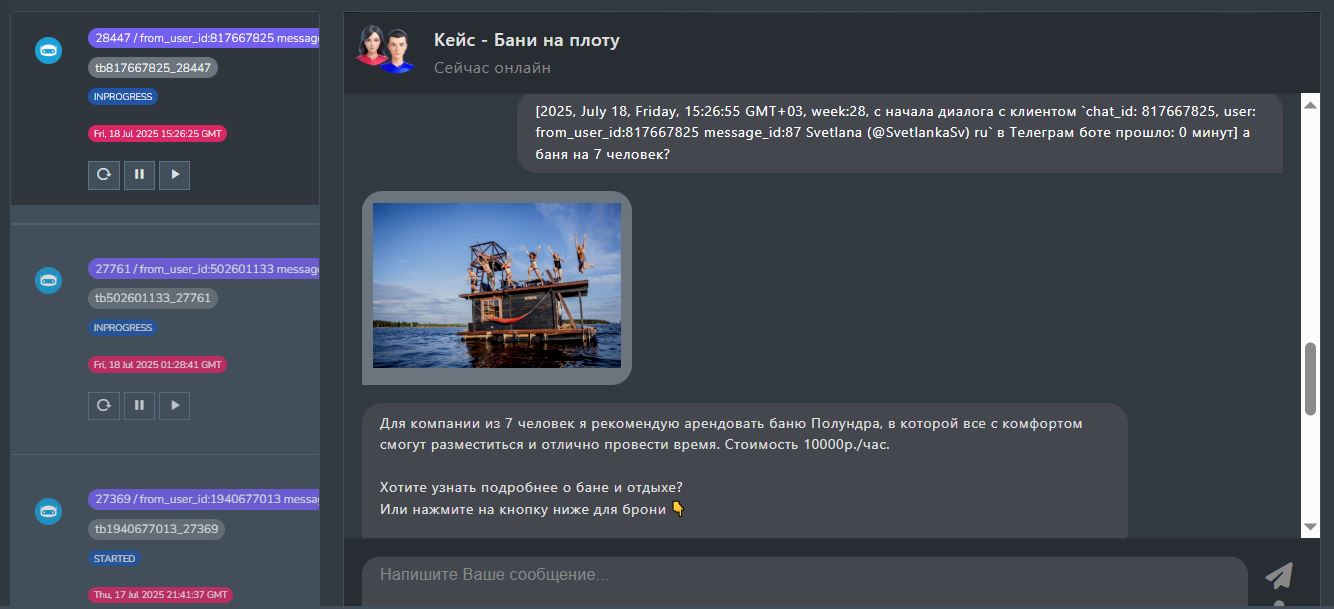Click bot avatar icon of dialog 27369

pyautogui.click(x=48, y=512)
